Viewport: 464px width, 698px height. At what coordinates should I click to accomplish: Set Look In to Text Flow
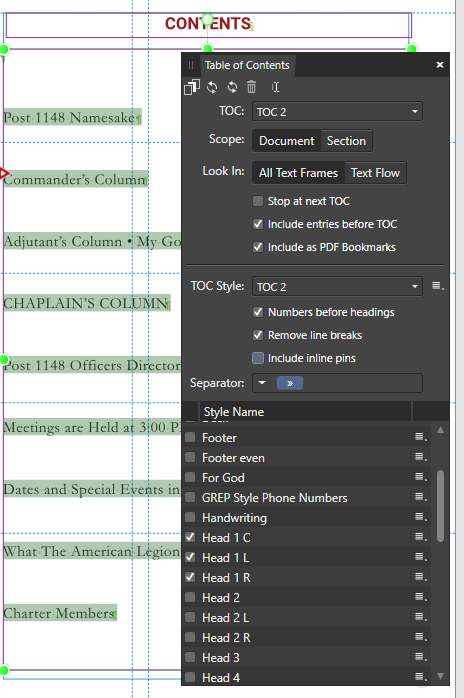(x=375, y=173)
